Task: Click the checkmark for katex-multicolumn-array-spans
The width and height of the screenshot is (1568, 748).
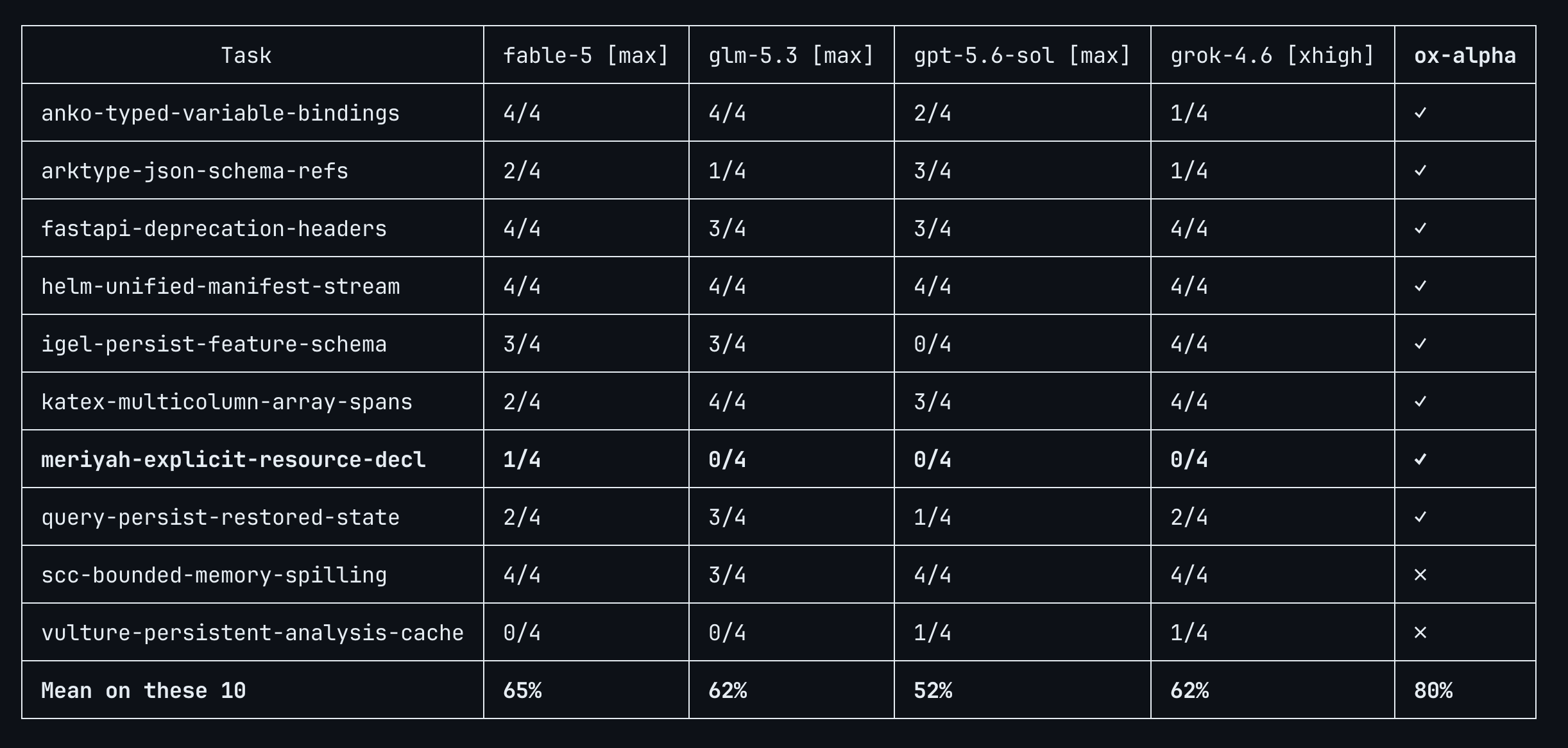Action: 1420,402
